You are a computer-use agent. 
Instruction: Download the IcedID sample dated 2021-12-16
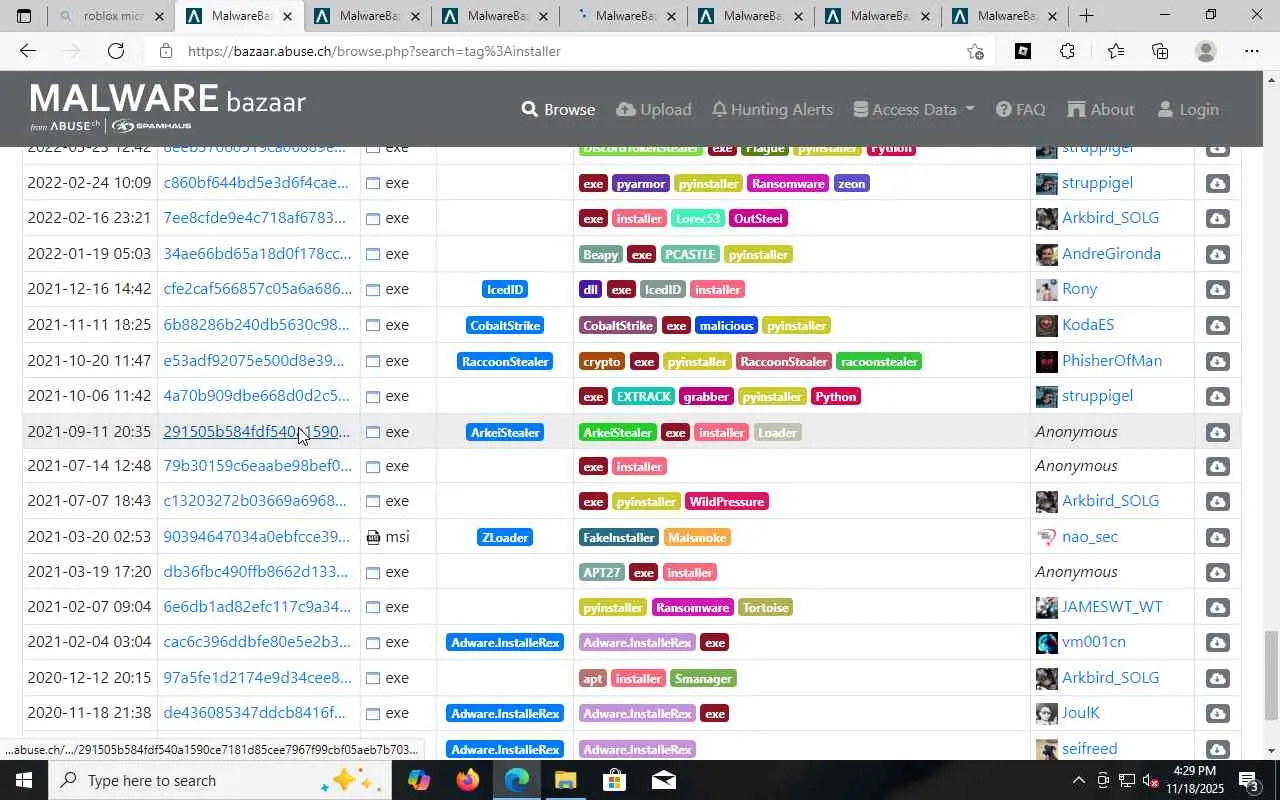tap(1217, 290)
